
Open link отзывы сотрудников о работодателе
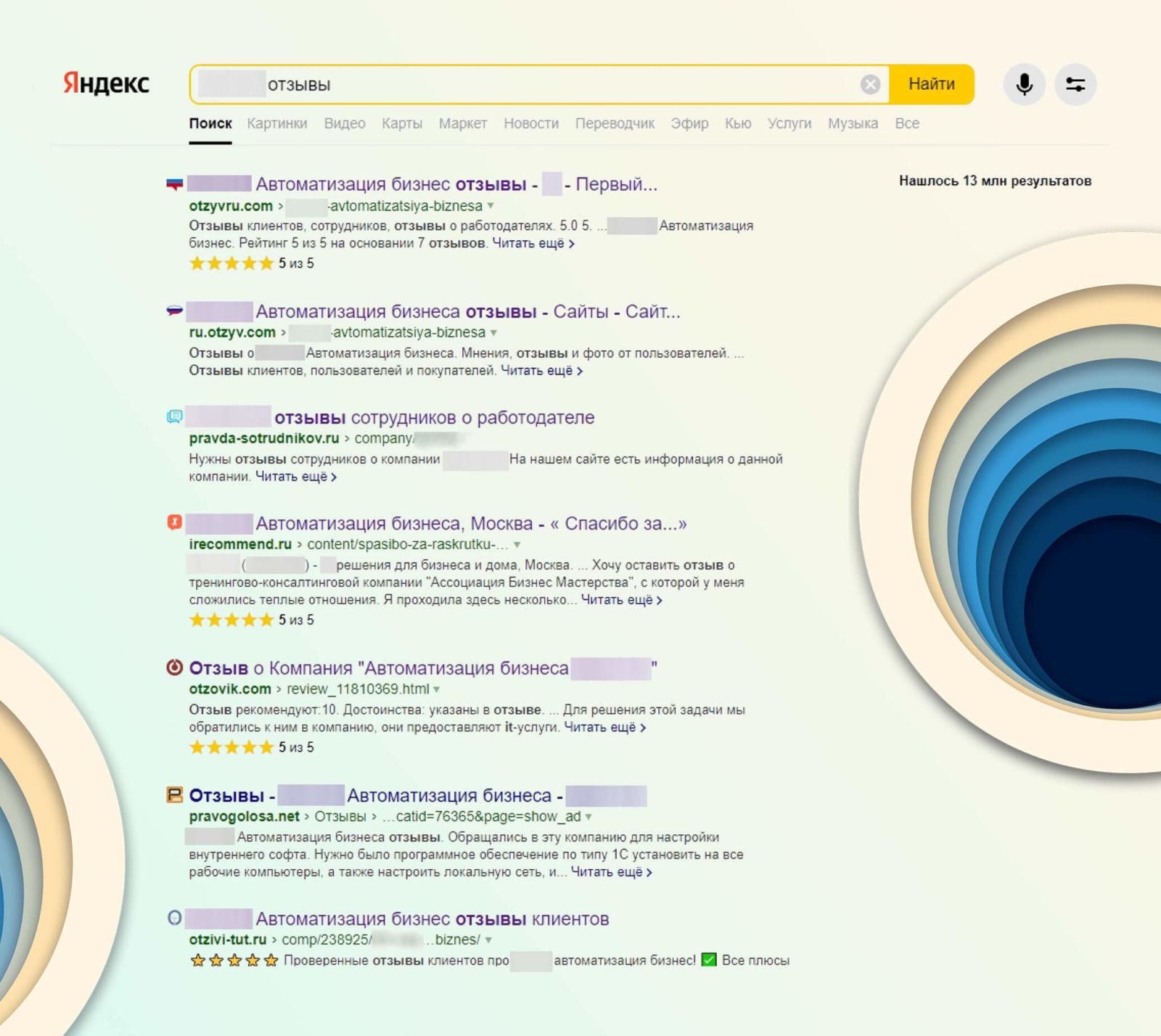tap(434, 417)
